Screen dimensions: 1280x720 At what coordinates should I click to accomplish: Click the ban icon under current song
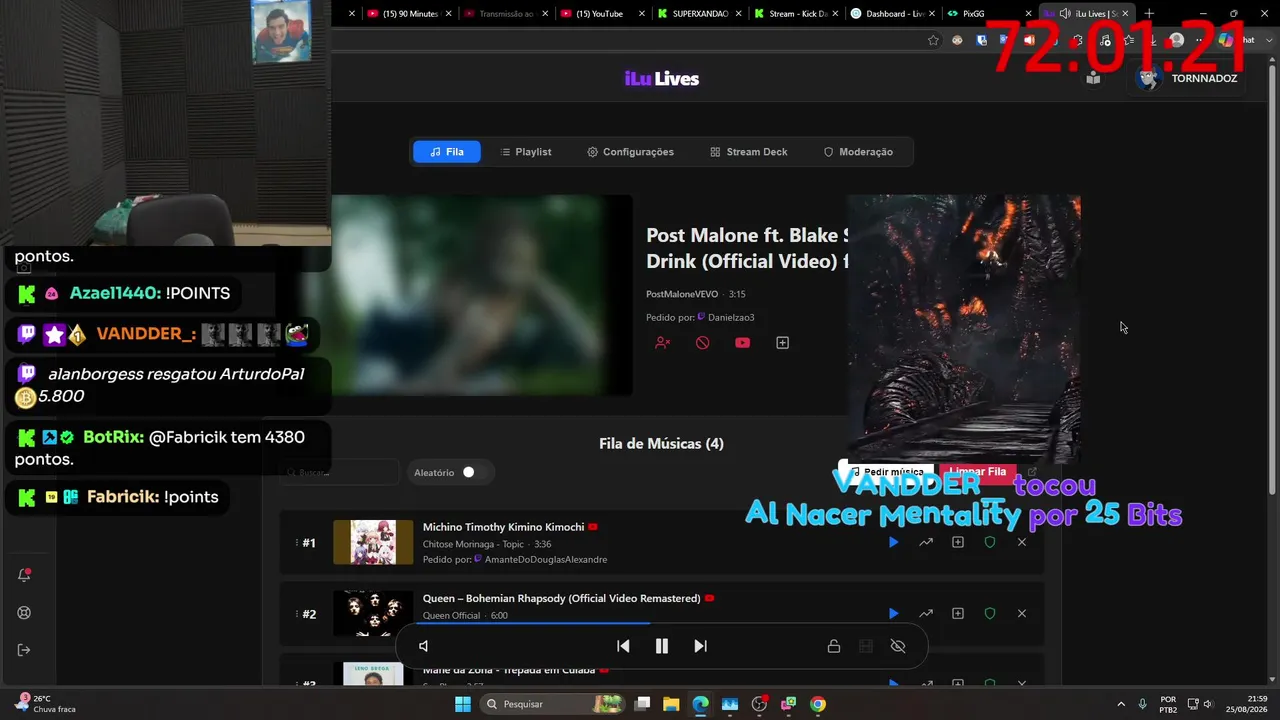point(703,343)
